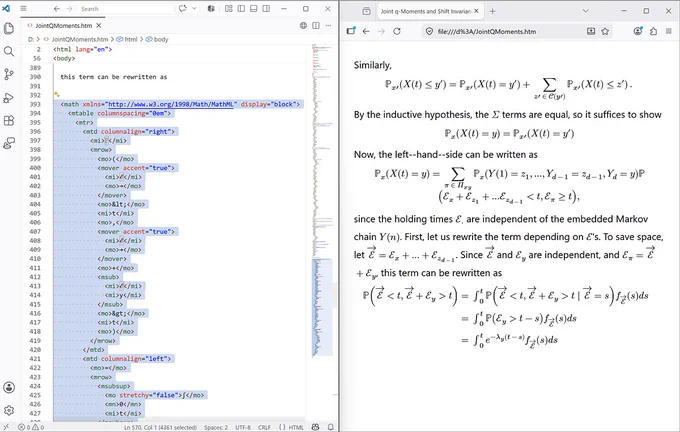
Task: Click the text 'this term can be rewritten as' in editor
Action: coord(114,77)
